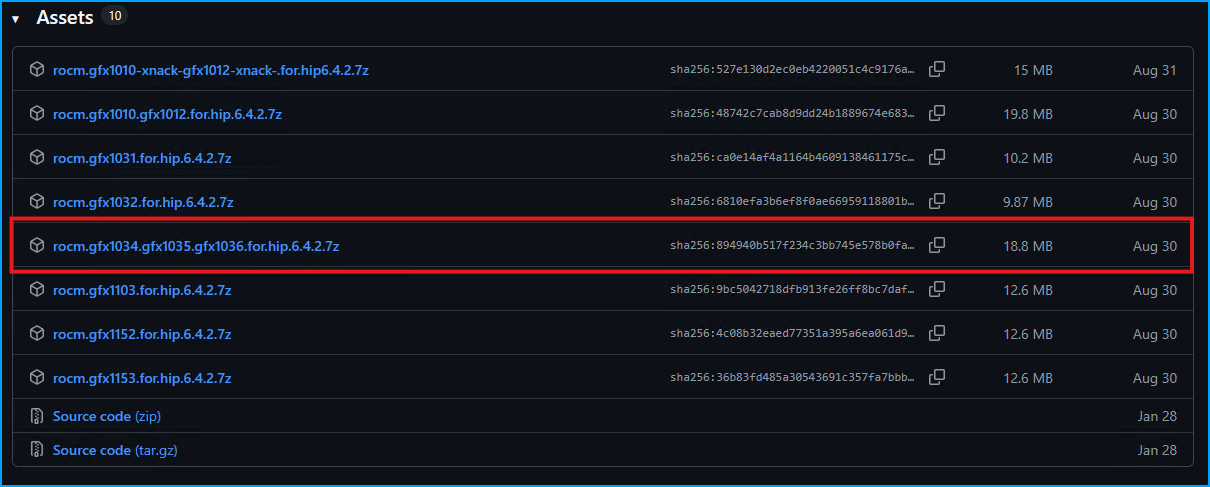The image size is (1210, 487).
Task: Download rocm.gfx1152.for.hip.6.4.2.7z
Action: coord(142,334)
